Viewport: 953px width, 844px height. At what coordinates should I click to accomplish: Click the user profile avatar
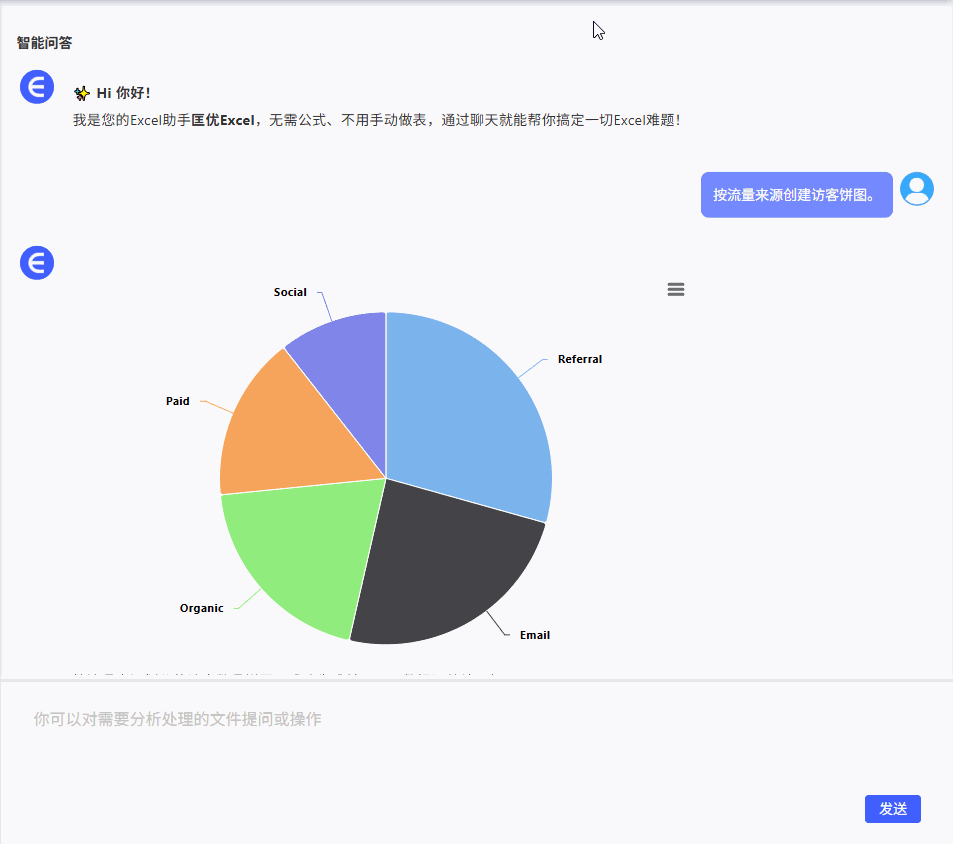click(917, 189)
